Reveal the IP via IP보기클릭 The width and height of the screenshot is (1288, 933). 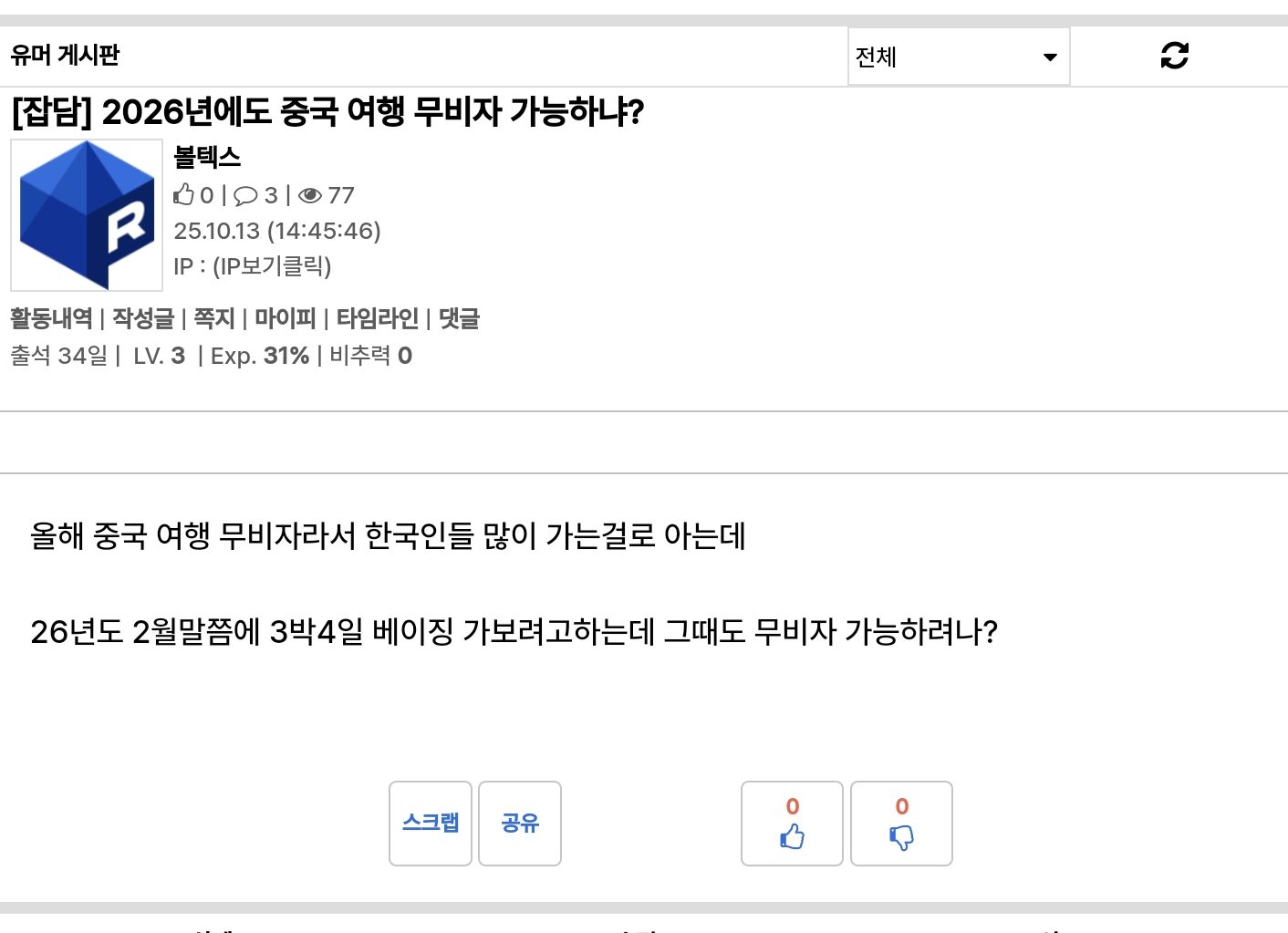click(x=272, y=266)
